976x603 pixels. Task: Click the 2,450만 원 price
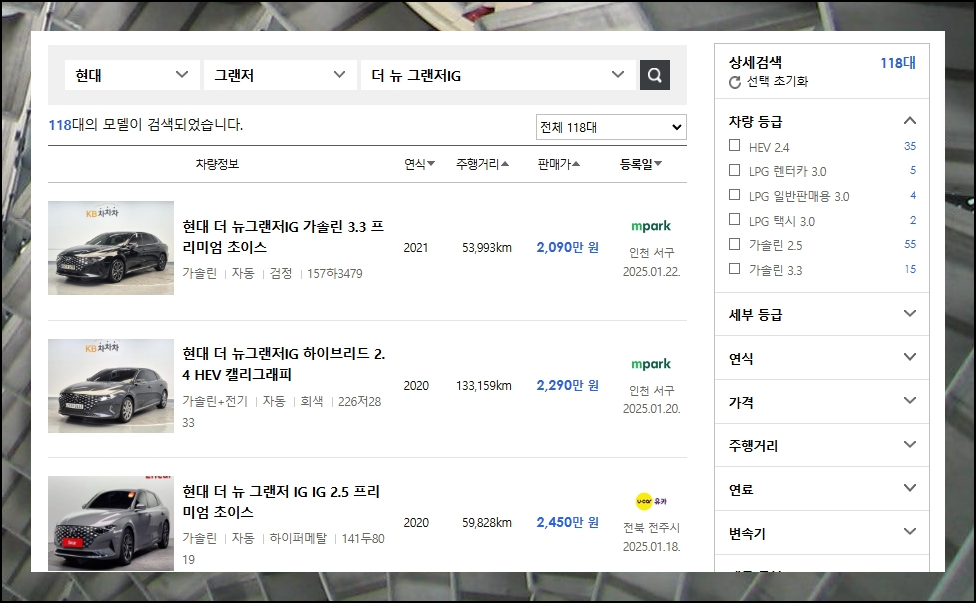tap(568, 522)
